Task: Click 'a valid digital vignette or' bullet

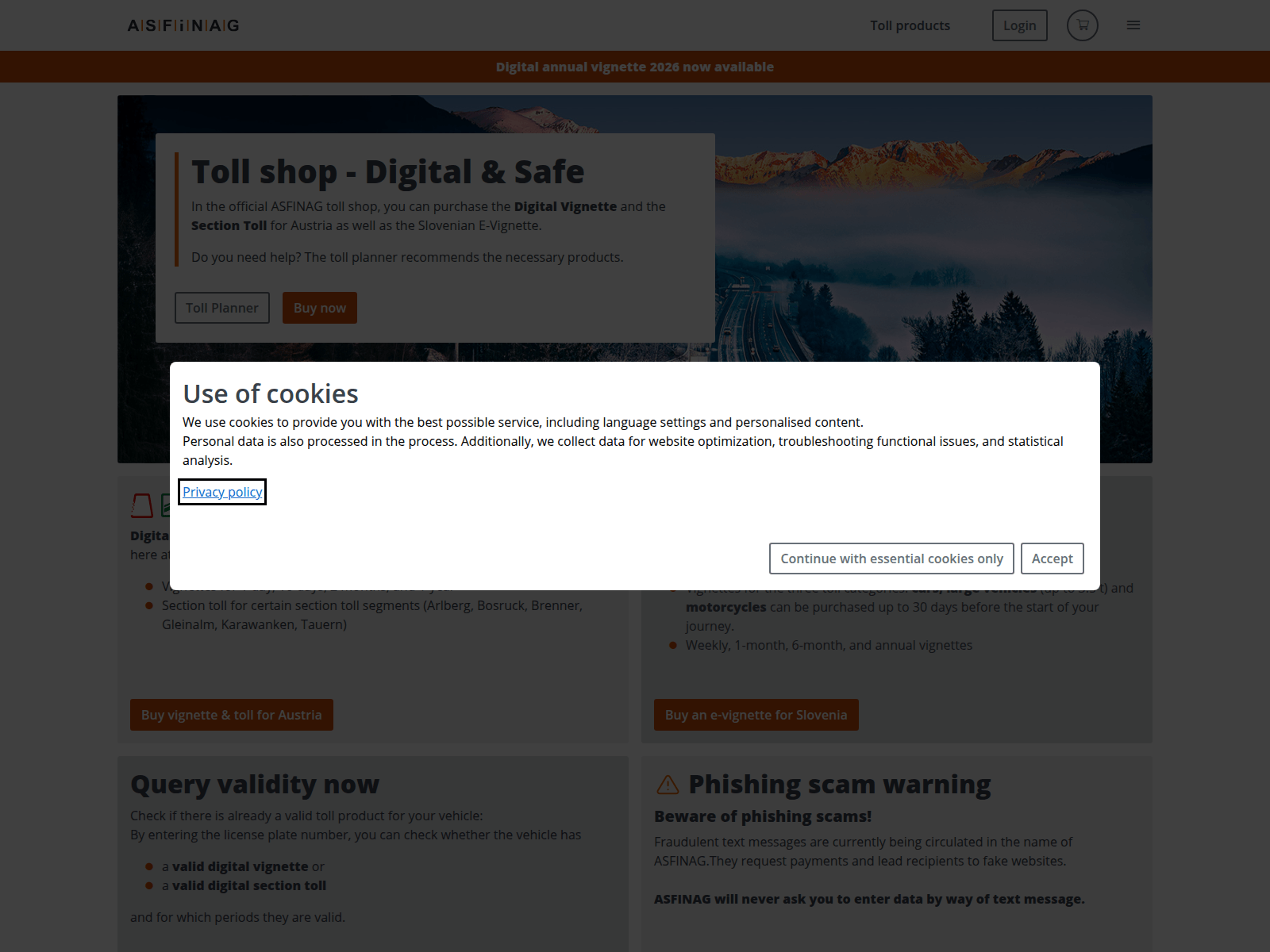Action: tap(243, 866)
